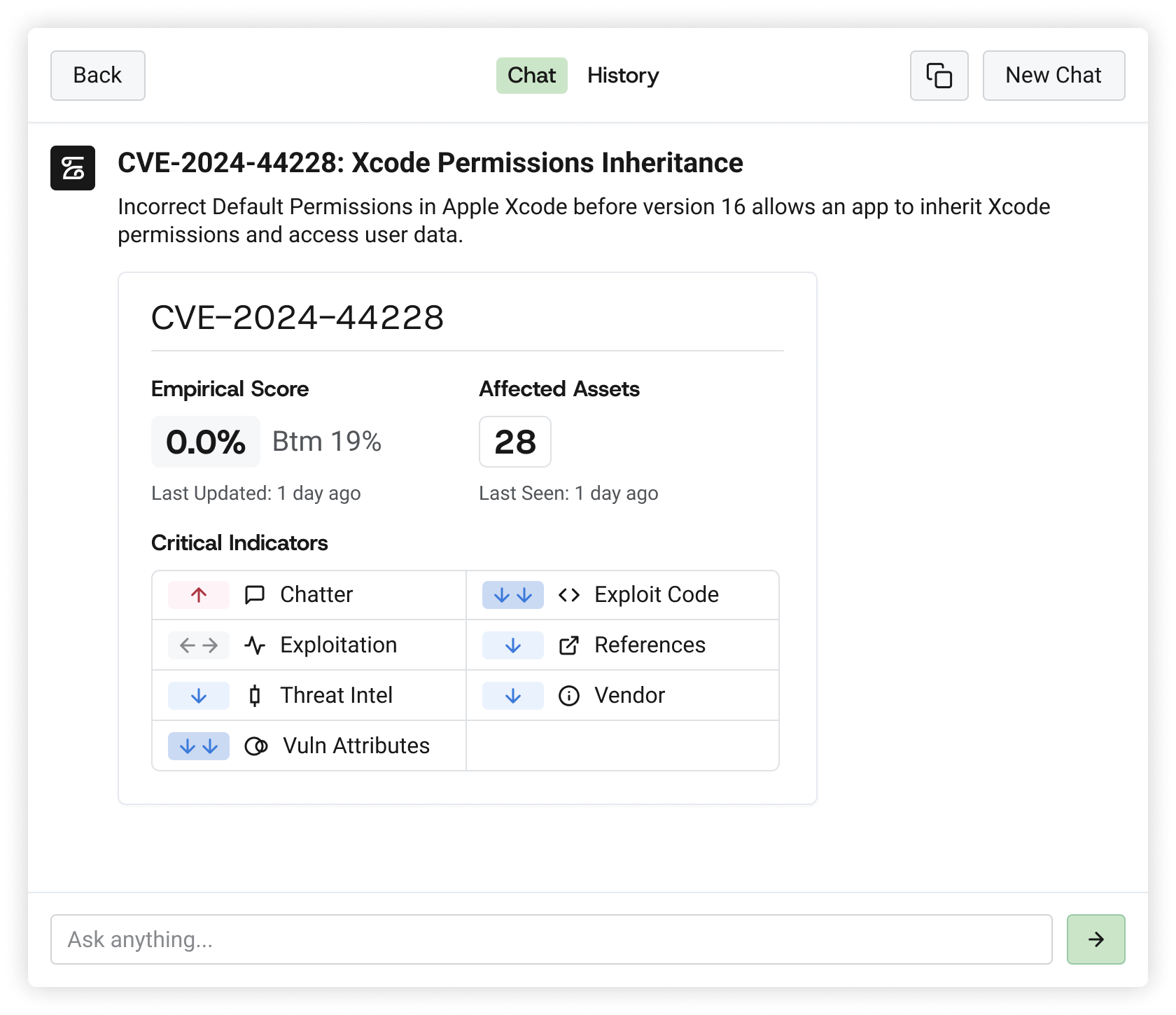Click the Exploit Code brackets icon

569,595
